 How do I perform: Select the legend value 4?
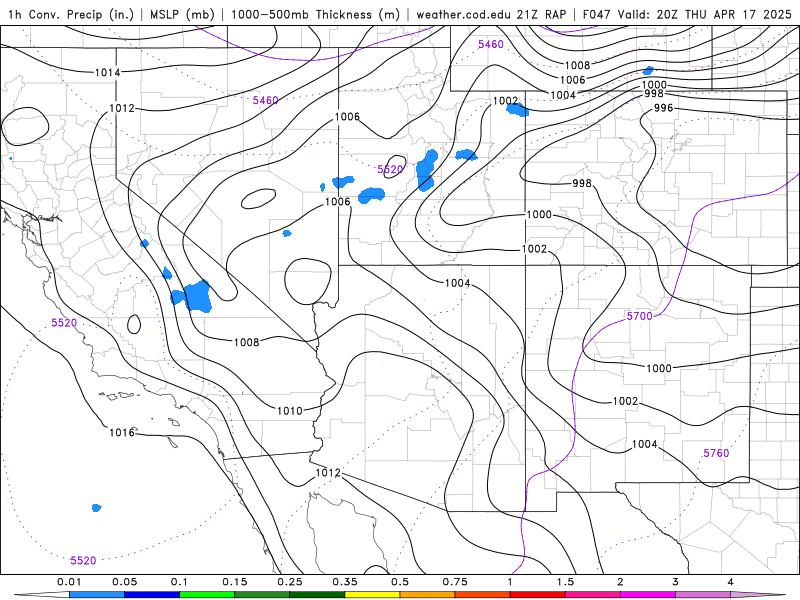coord(731,582)
